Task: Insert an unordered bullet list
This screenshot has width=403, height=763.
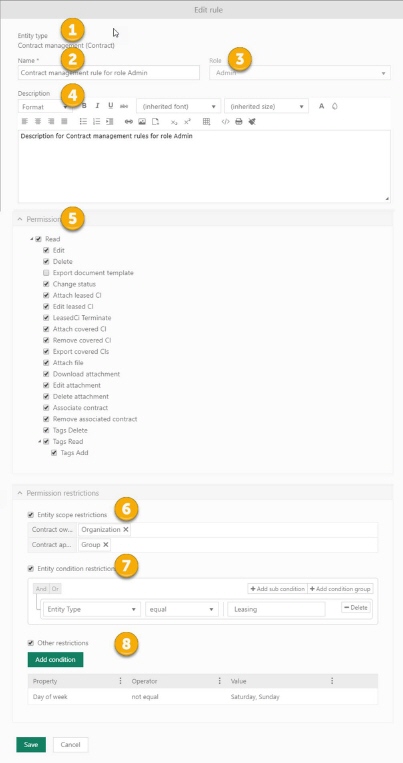Action: pos(83,122)
